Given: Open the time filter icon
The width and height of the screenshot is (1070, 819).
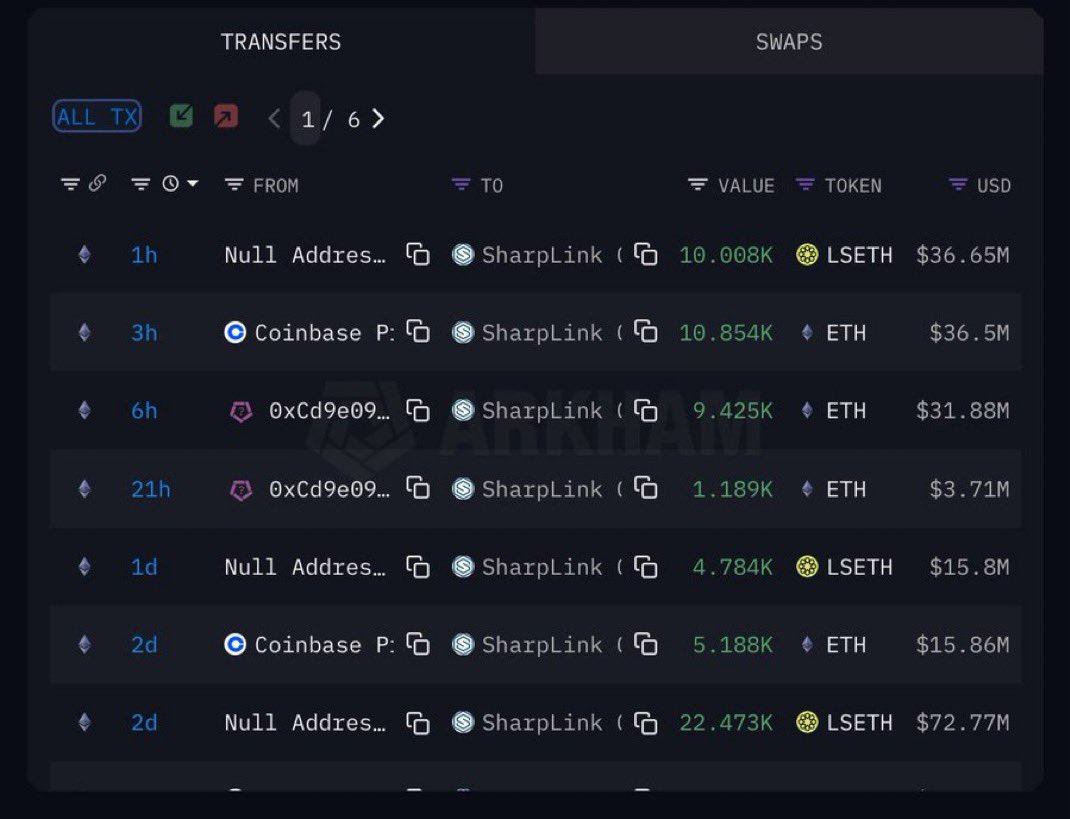Looking at the screenshot, I should [x=141, y=184].
